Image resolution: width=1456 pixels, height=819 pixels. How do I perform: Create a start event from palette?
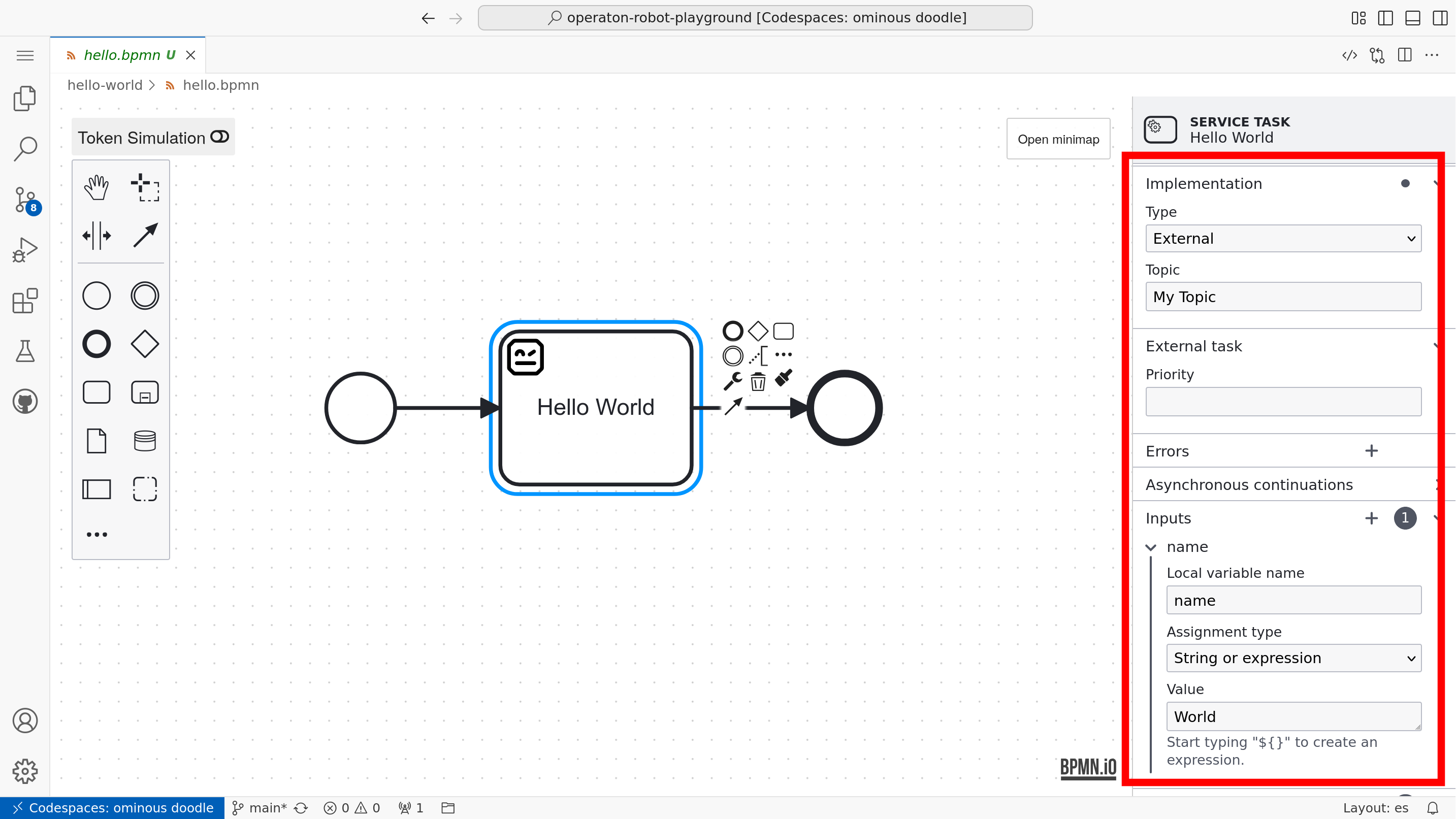tap(96, 296)
